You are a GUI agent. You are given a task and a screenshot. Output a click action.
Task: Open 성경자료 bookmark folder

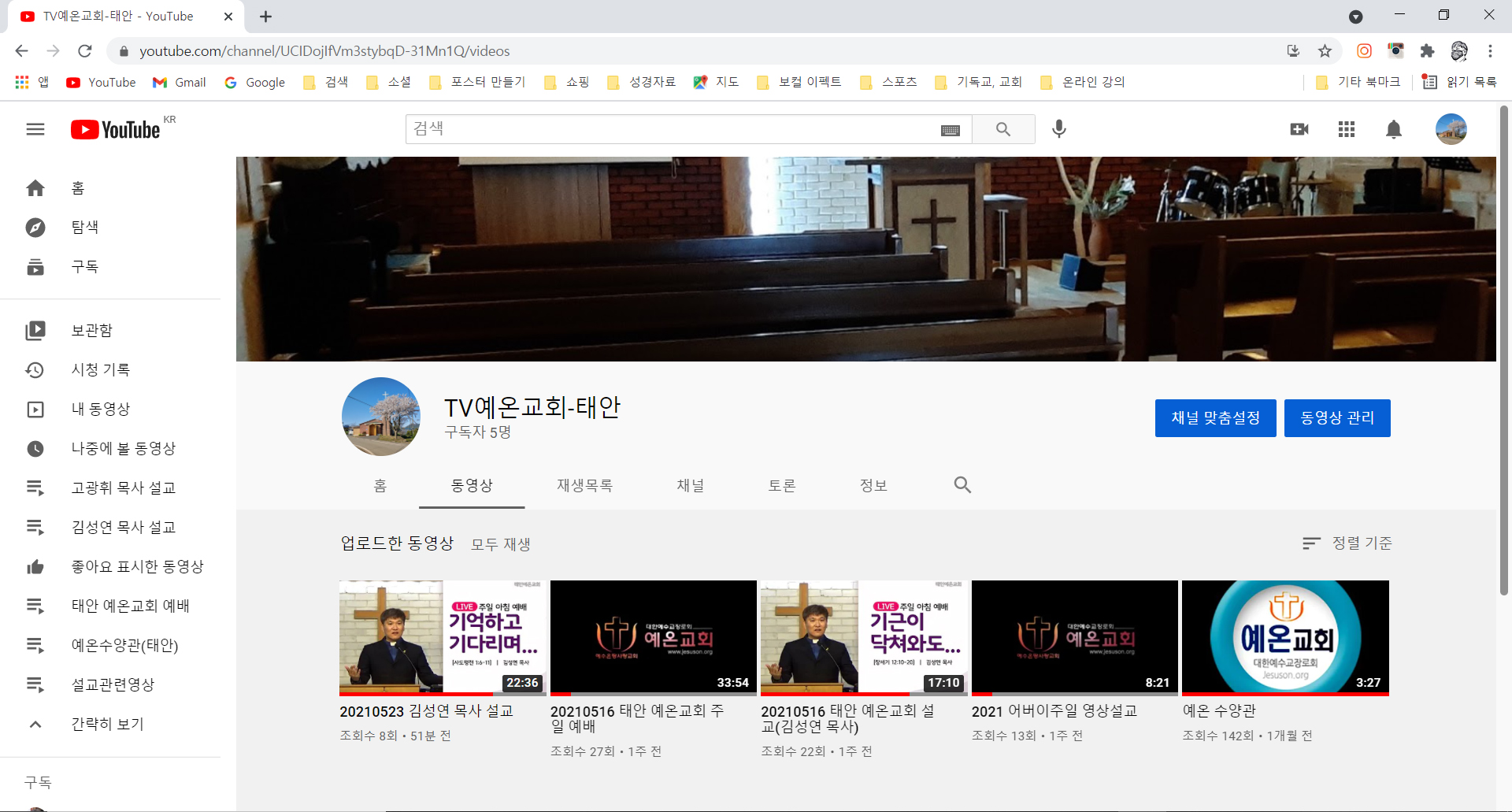click(642, 82)
